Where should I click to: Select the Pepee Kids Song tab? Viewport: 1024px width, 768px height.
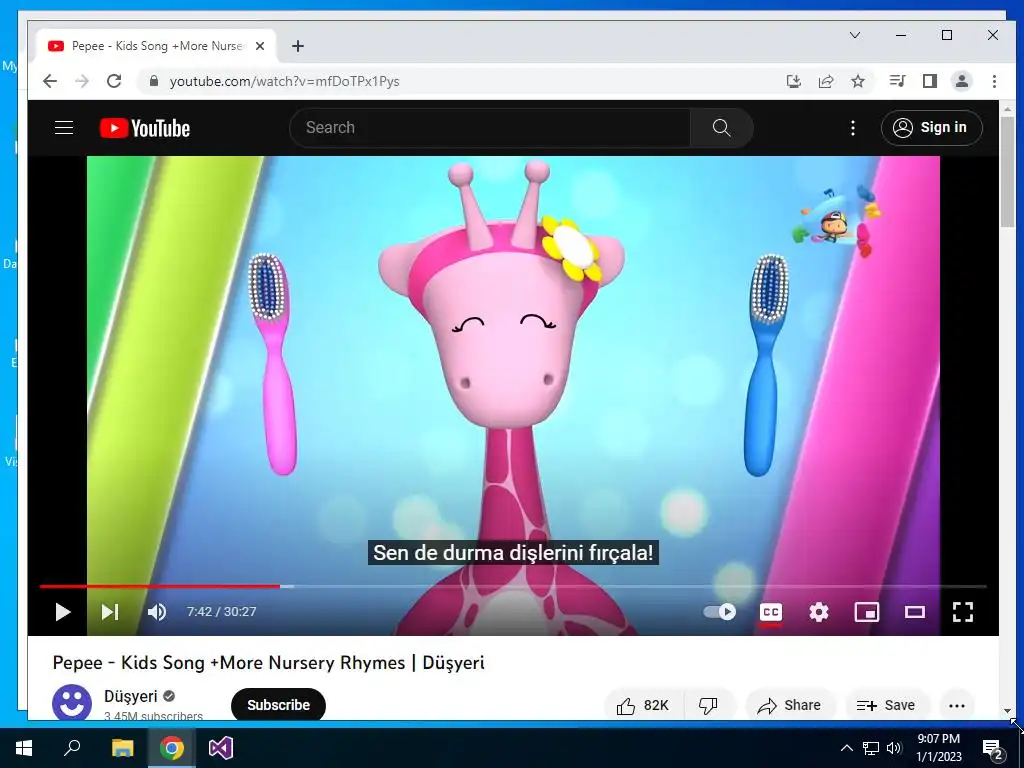(x=157, y=46)
